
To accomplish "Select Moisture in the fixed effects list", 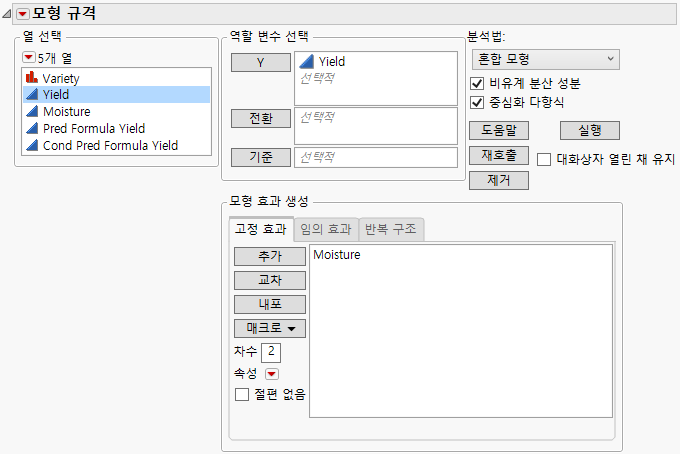I will point(337,255).
